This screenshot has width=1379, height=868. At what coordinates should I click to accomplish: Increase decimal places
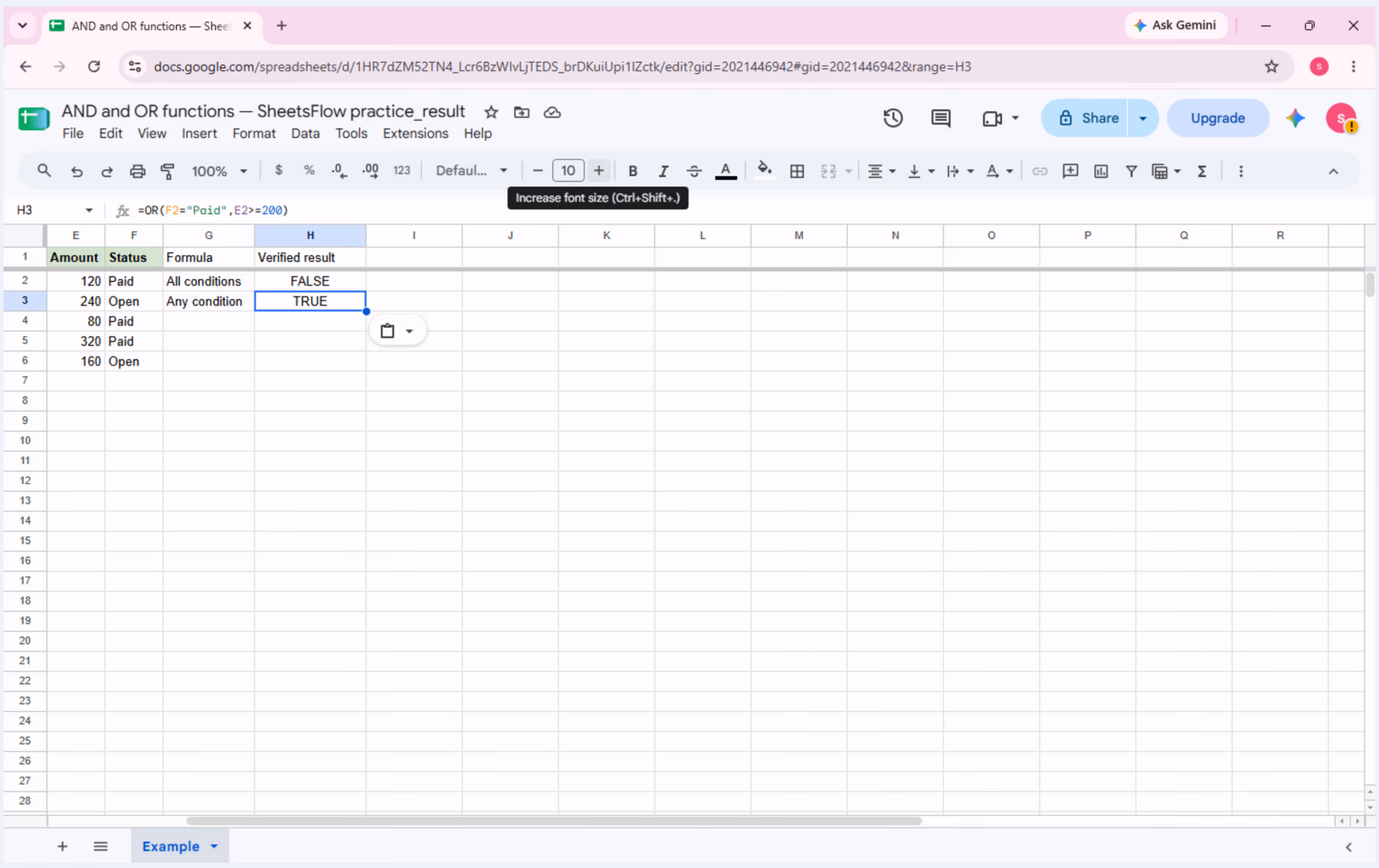[x=370, y=171]
